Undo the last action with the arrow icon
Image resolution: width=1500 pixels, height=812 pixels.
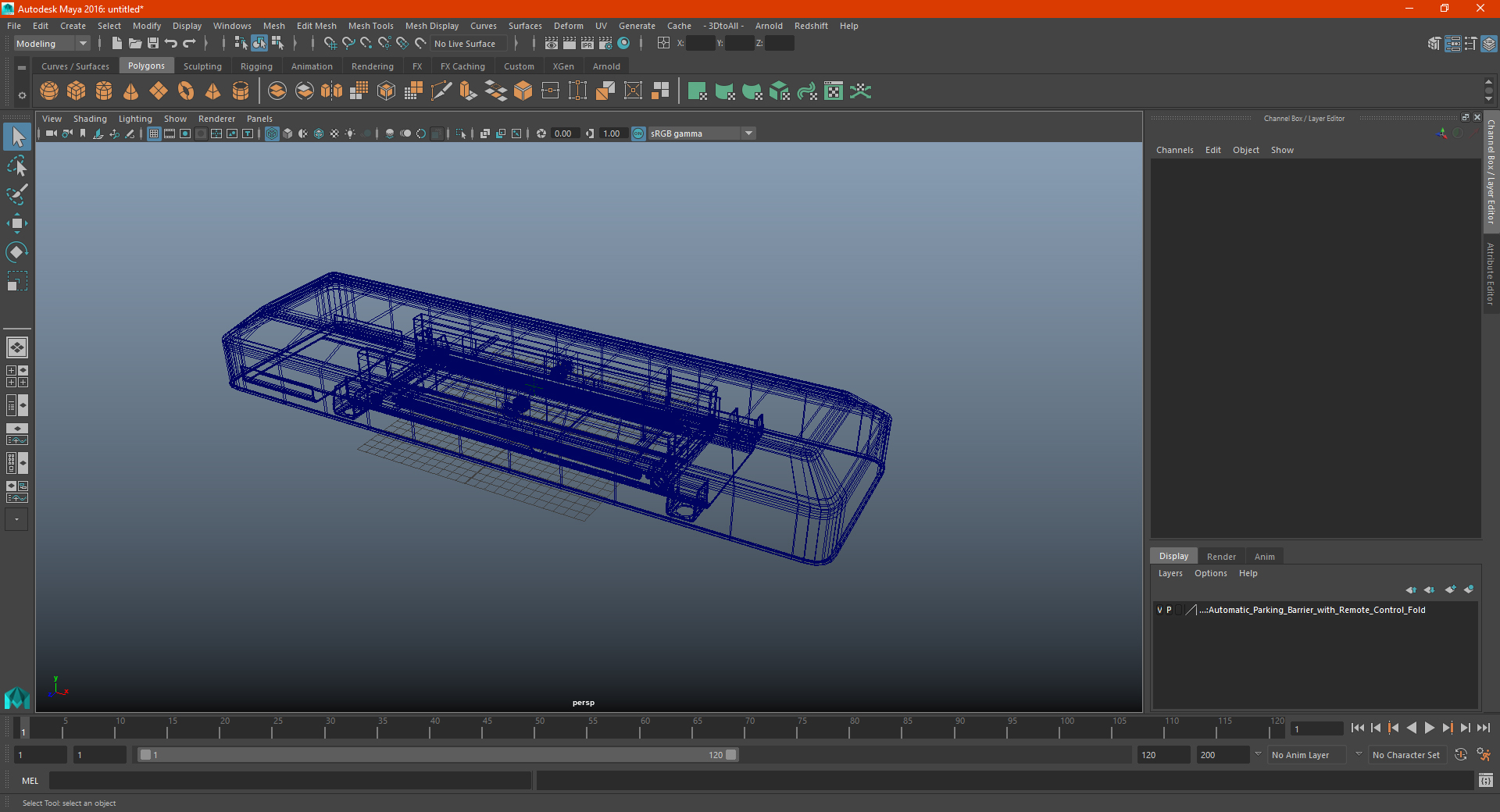coord(171,44)
